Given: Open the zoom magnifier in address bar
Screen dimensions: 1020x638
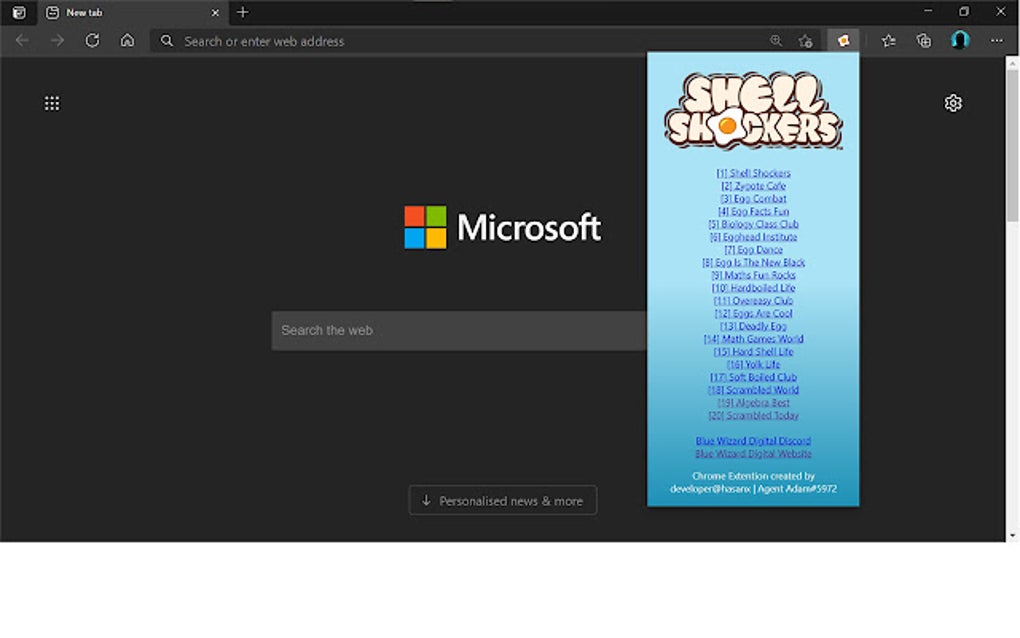Looking at the screenshot, I should pyautogui.click(x=776, y=41).
